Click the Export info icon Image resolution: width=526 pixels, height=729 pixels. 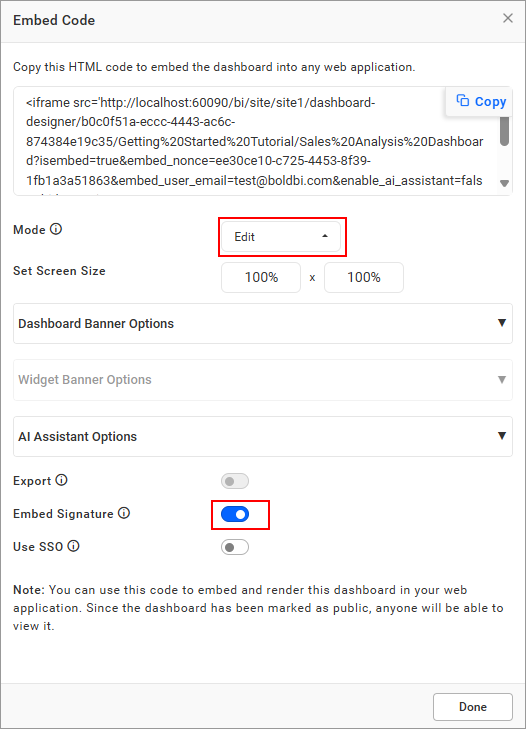click(61, 480)
